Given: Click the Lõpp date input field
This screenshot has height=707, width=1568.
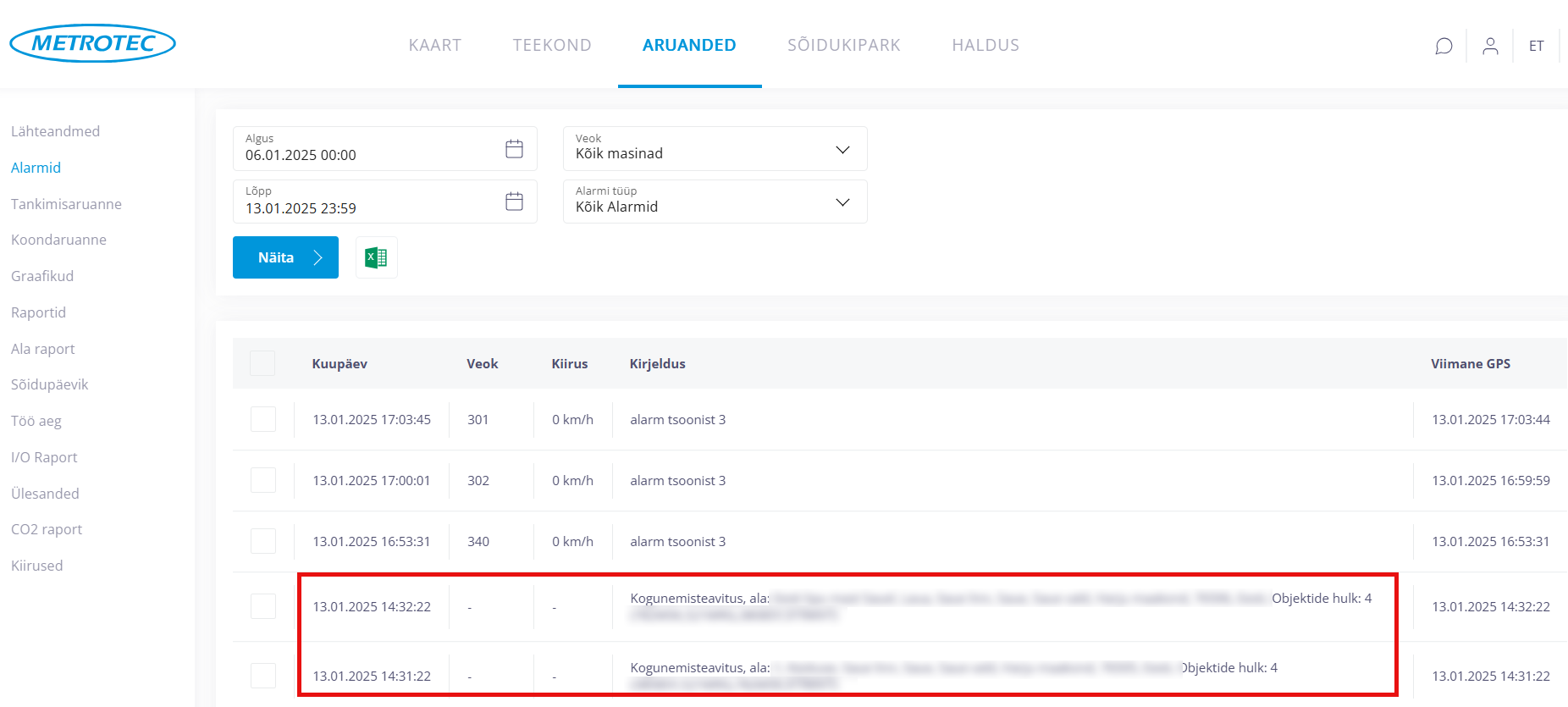Looking at the screenshot, I should (385, 202).
